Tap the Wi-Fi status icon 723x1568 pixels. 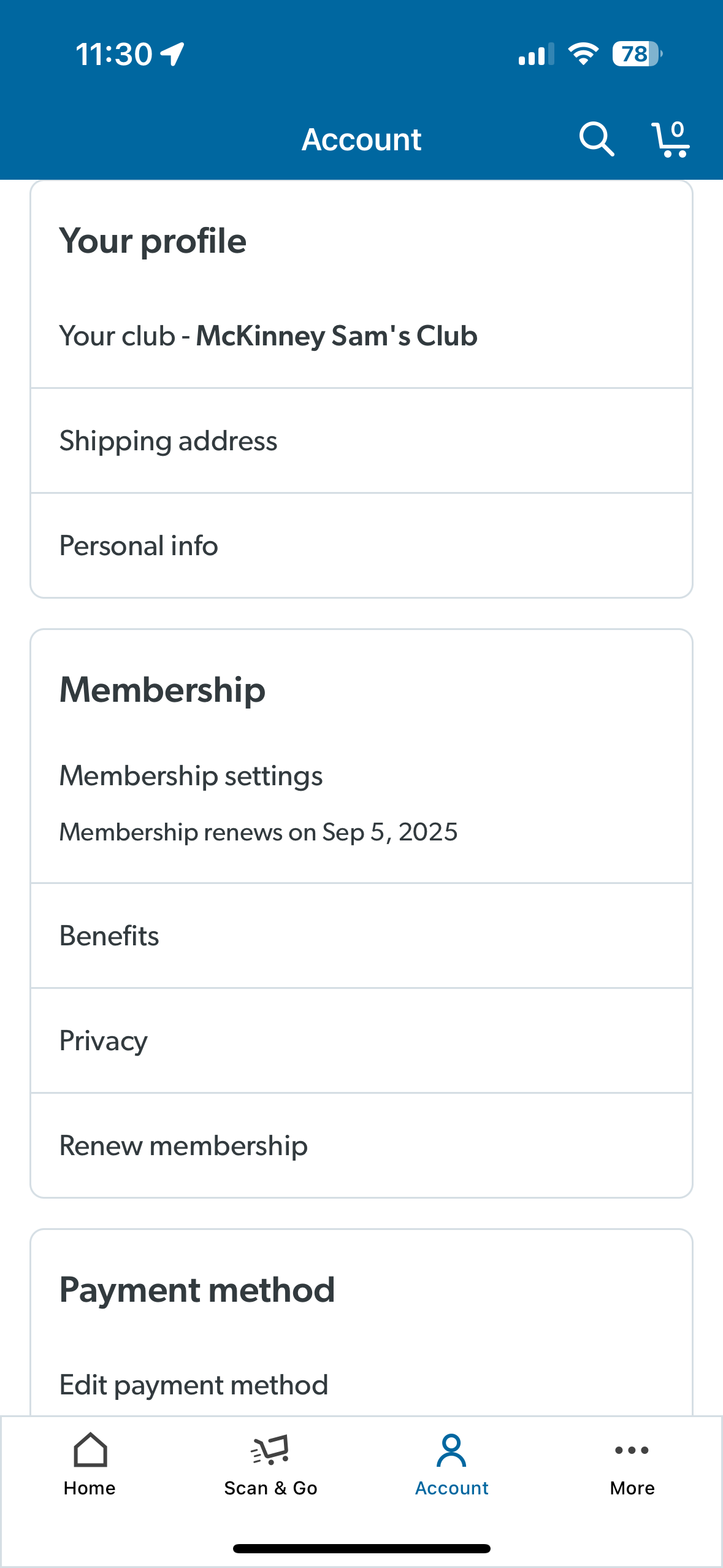[583, 54]
